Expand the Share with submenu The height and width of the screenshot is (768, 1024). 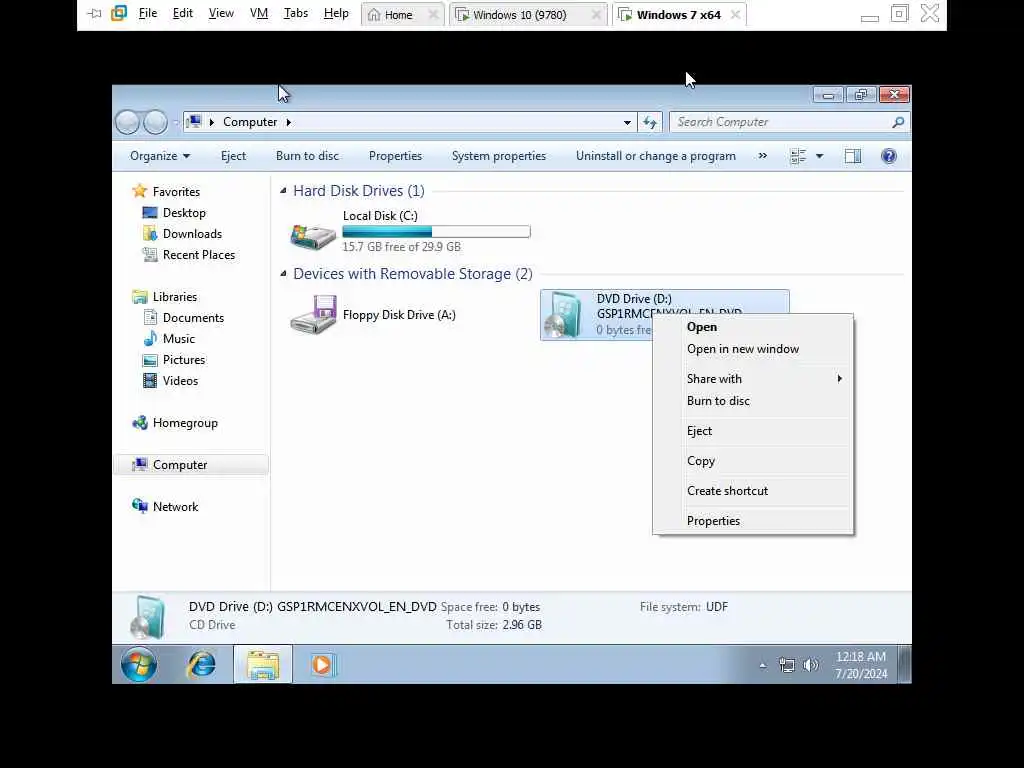[753, 379]
